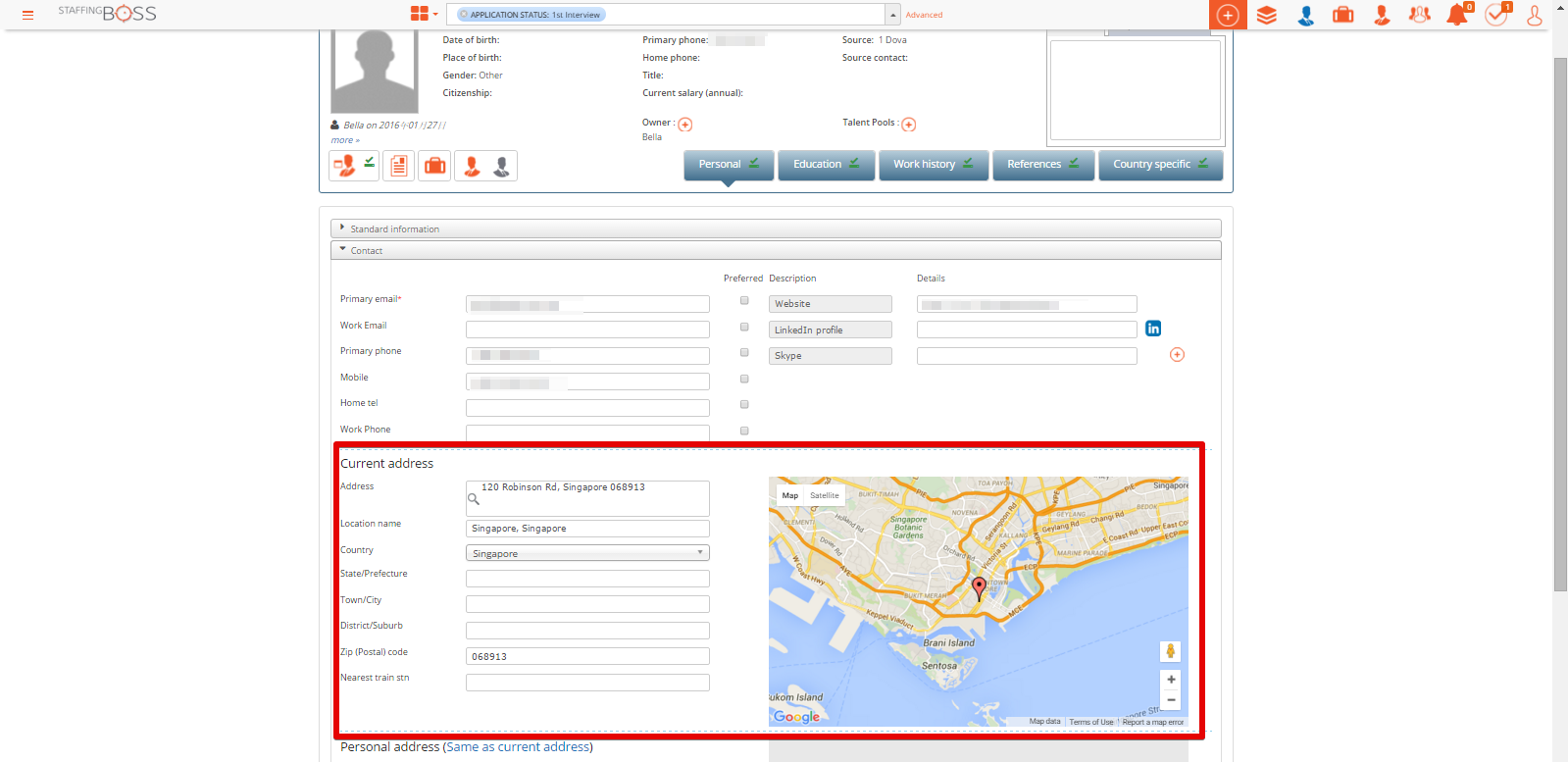Add an Owner with the plus icon
Image resolution: width=1568 pixels, height=762 pixels.
click(685, 125)
